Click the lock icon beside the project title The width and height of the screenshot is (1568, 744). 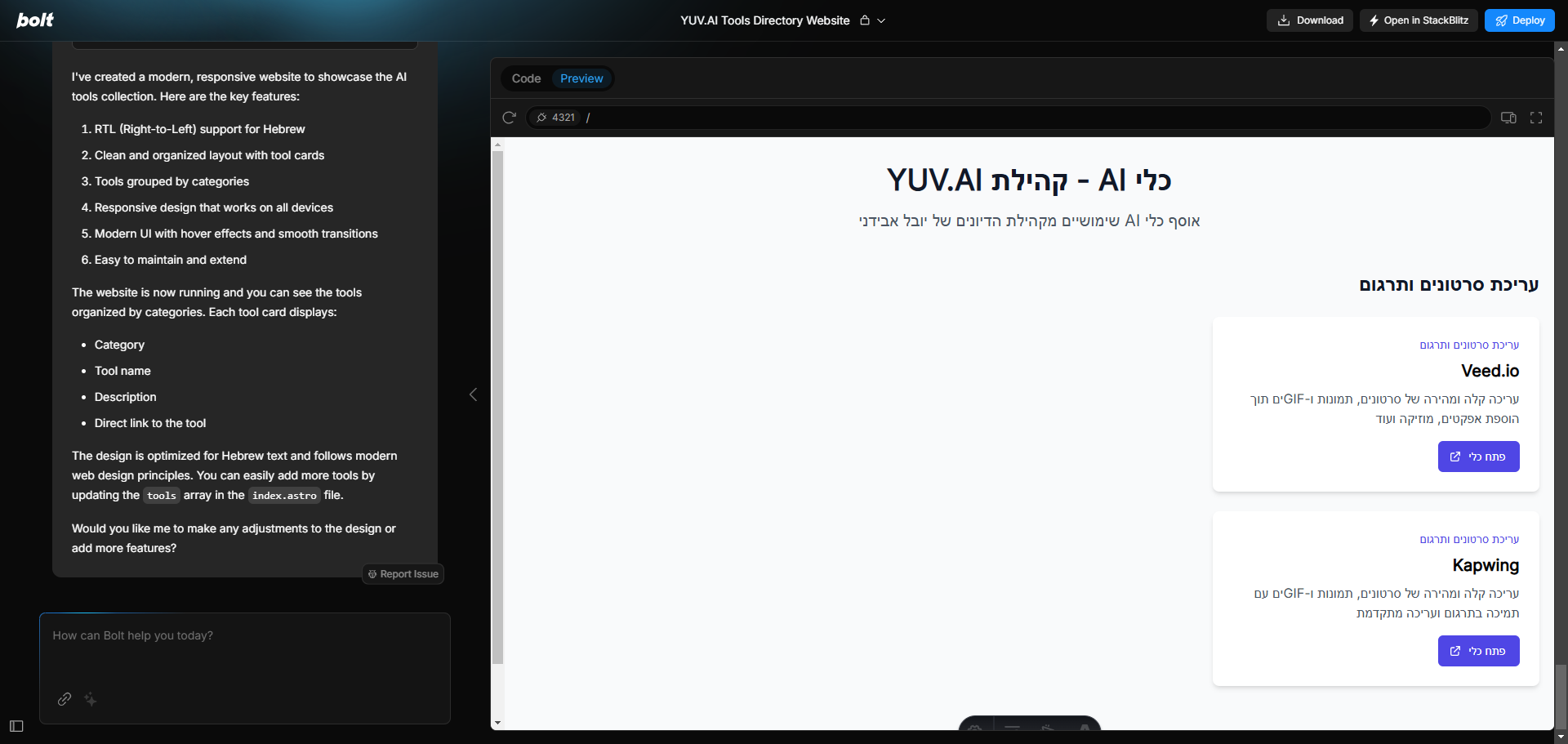tap(865, 20)
